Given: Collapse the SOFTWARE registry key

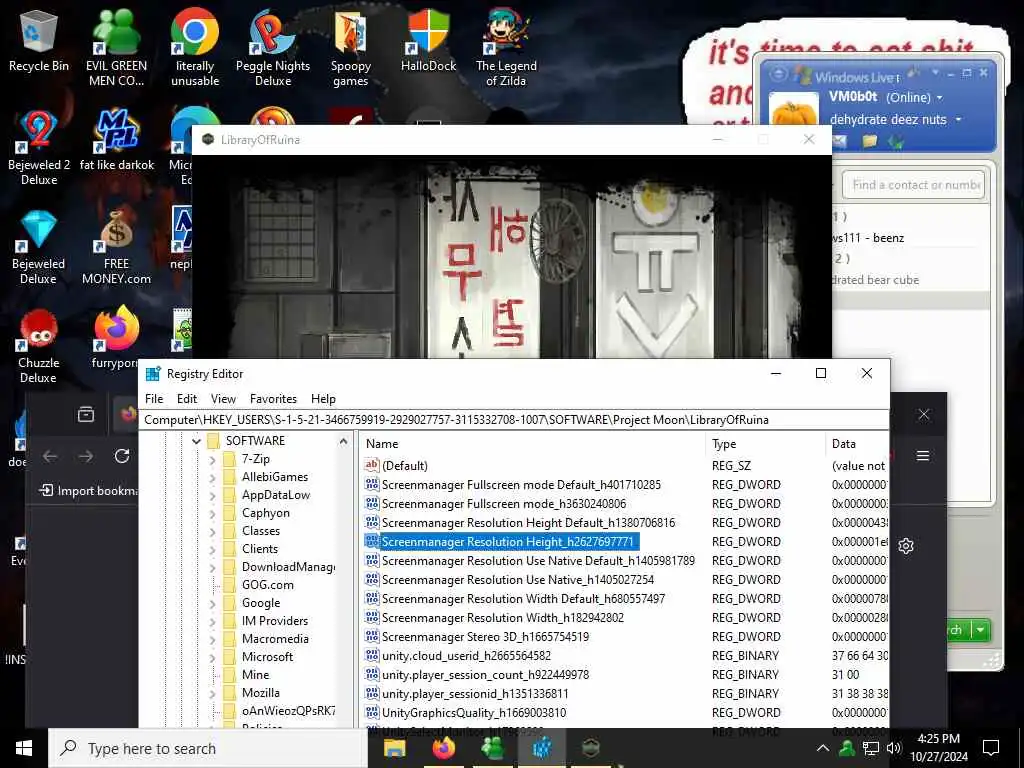Looking at the screenshot, I should pos(196,441).
